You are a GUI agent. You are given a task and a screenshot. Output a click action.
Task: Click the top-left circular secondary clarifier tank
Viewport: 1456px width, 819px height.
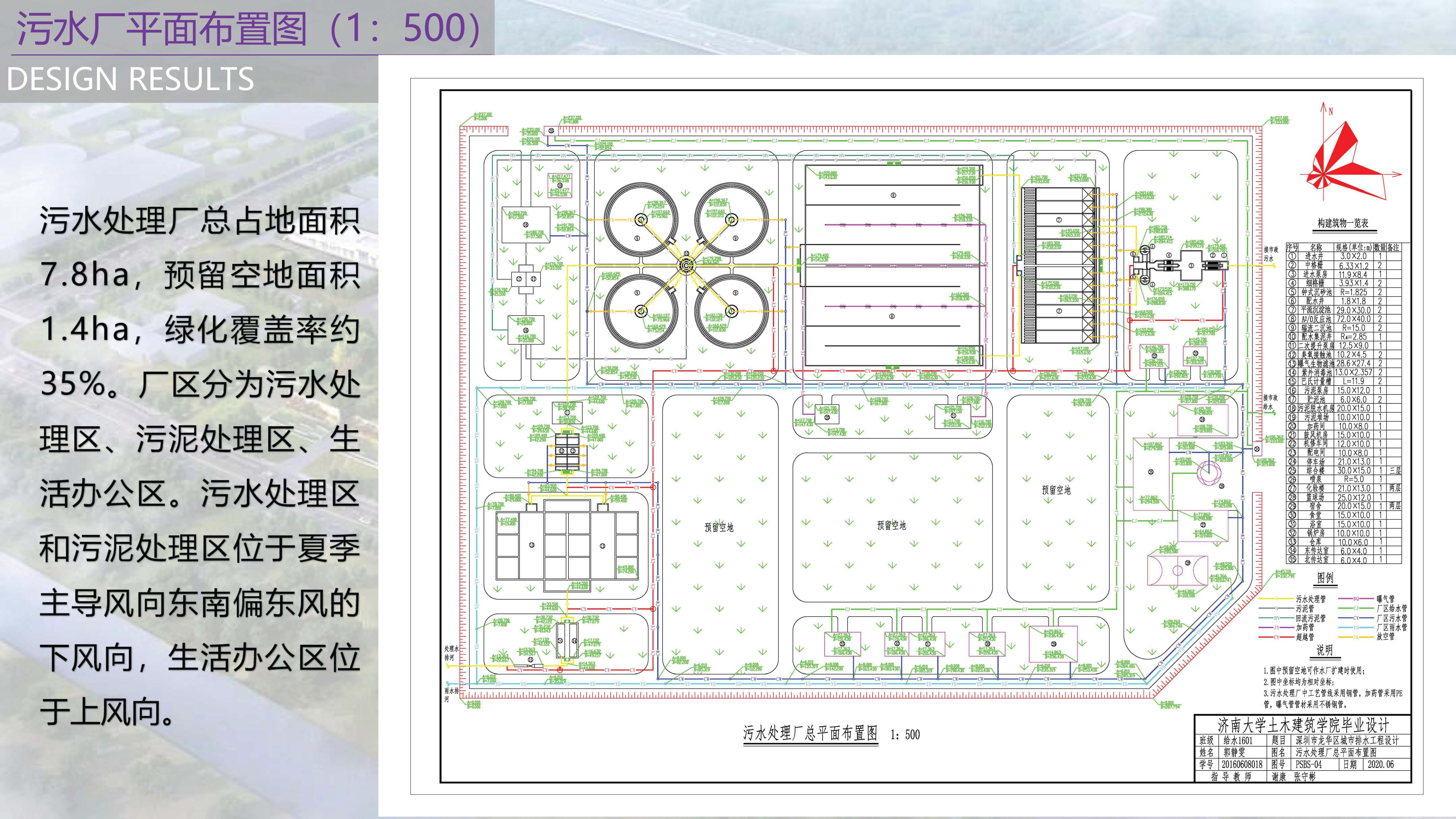click(640, 220)
